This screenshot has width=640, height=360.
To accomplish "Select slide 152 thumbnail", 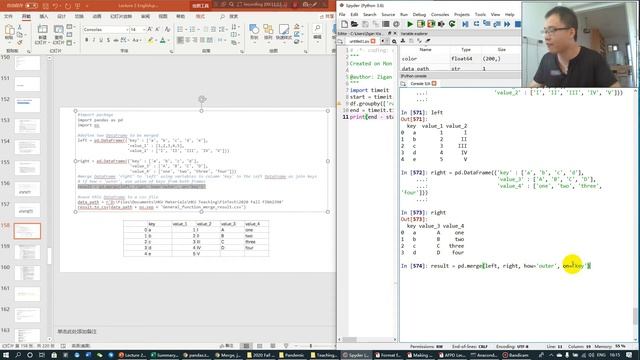I will 27,105.
